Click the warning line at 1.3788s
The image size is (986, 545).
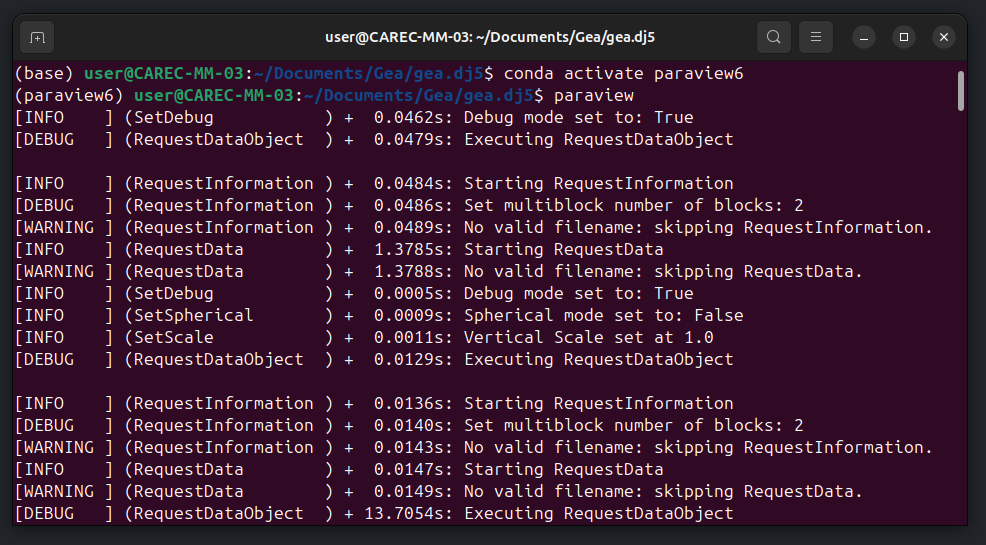439,272
